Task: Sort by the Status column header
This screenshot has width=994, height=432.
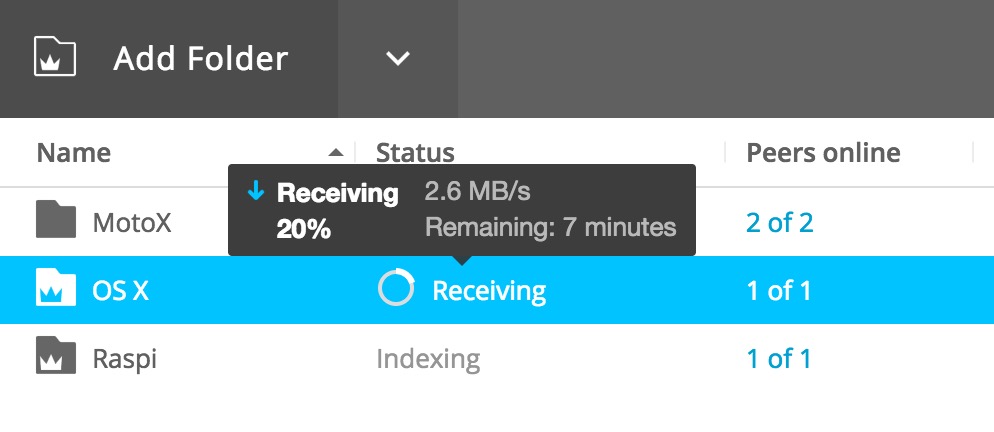Action: click(x=415, y=153)
